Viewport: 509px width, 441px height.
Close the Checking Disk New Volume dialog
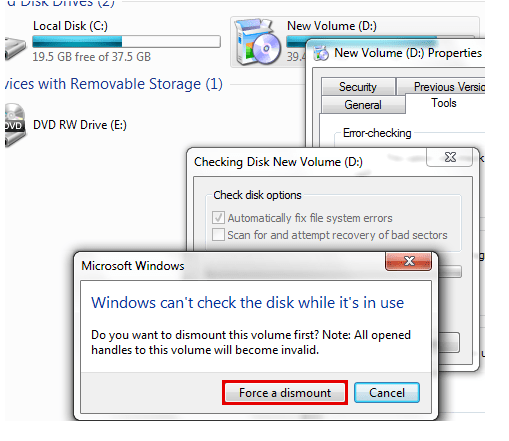pyautogui.click(x=450, y=157)
